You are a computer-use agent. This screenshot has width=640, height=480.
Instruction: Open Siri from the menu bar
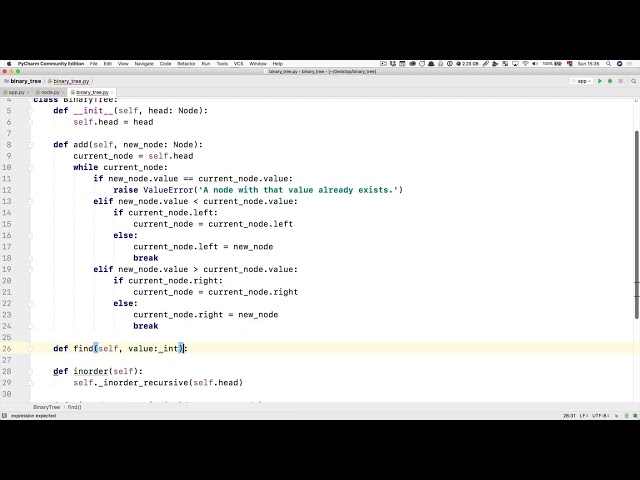[x=620, y=64]
